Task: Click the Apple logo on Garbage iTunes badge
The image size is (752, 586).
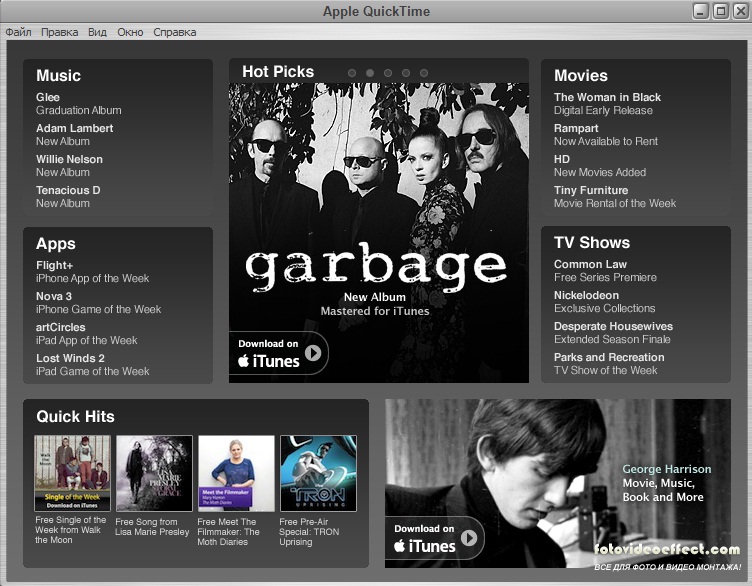Action: coord(244,361)
